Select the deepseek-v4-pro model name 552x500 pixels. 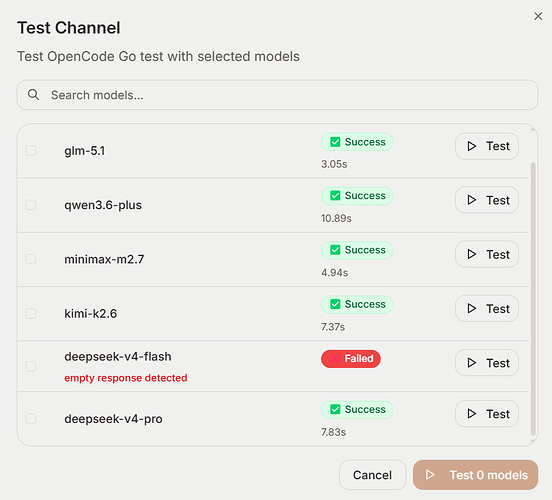coord(113,419)
